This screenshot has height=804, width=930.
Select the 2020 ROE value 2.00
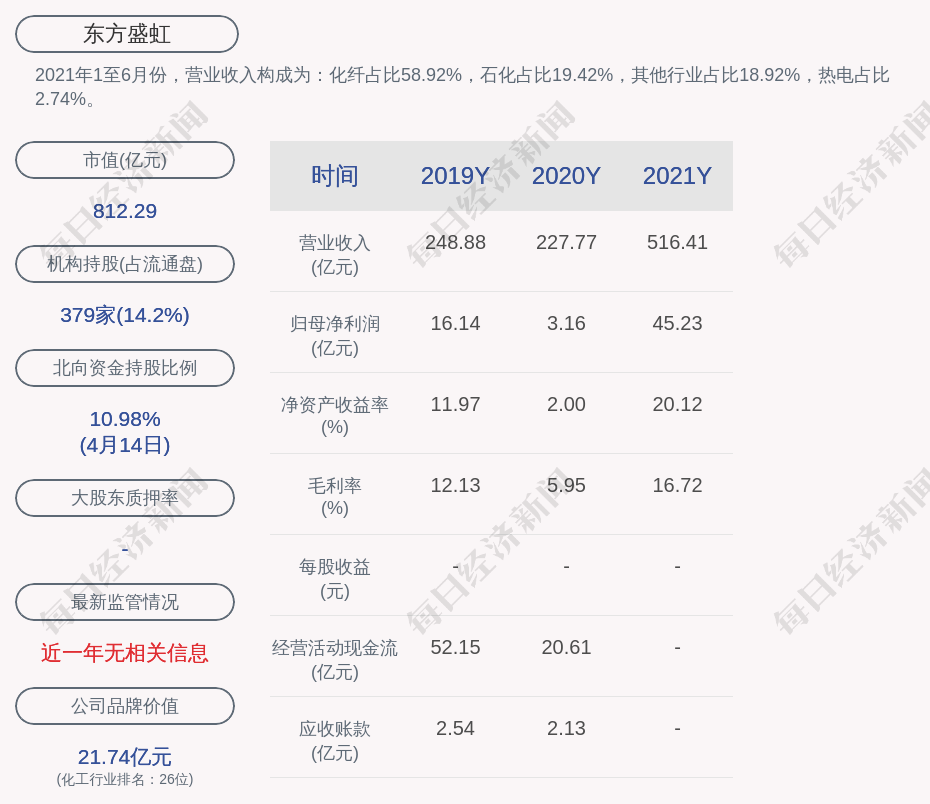coord(566,404)
